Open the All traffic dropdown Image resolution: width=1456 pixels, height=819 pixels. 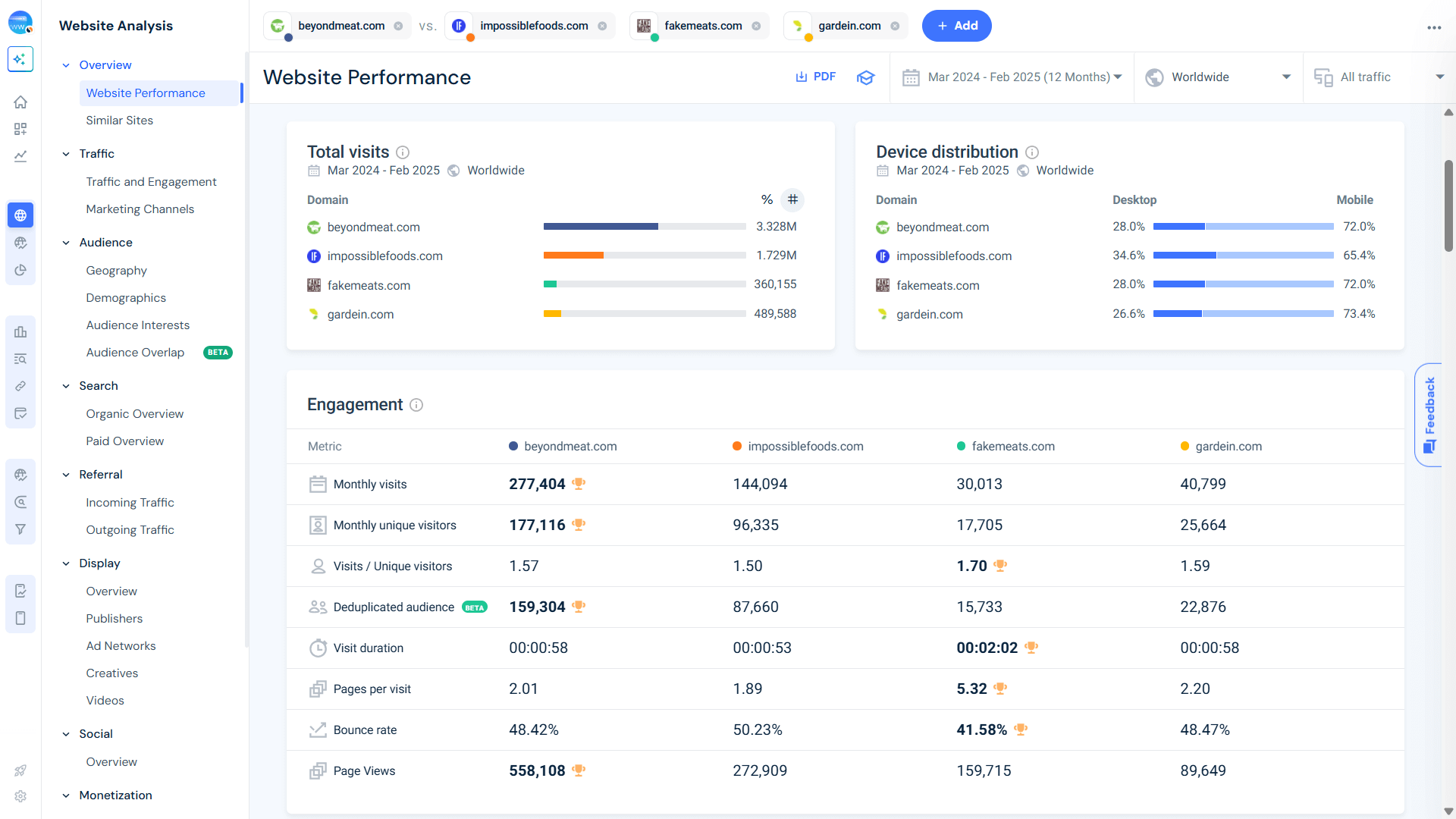coord(1379,77)
